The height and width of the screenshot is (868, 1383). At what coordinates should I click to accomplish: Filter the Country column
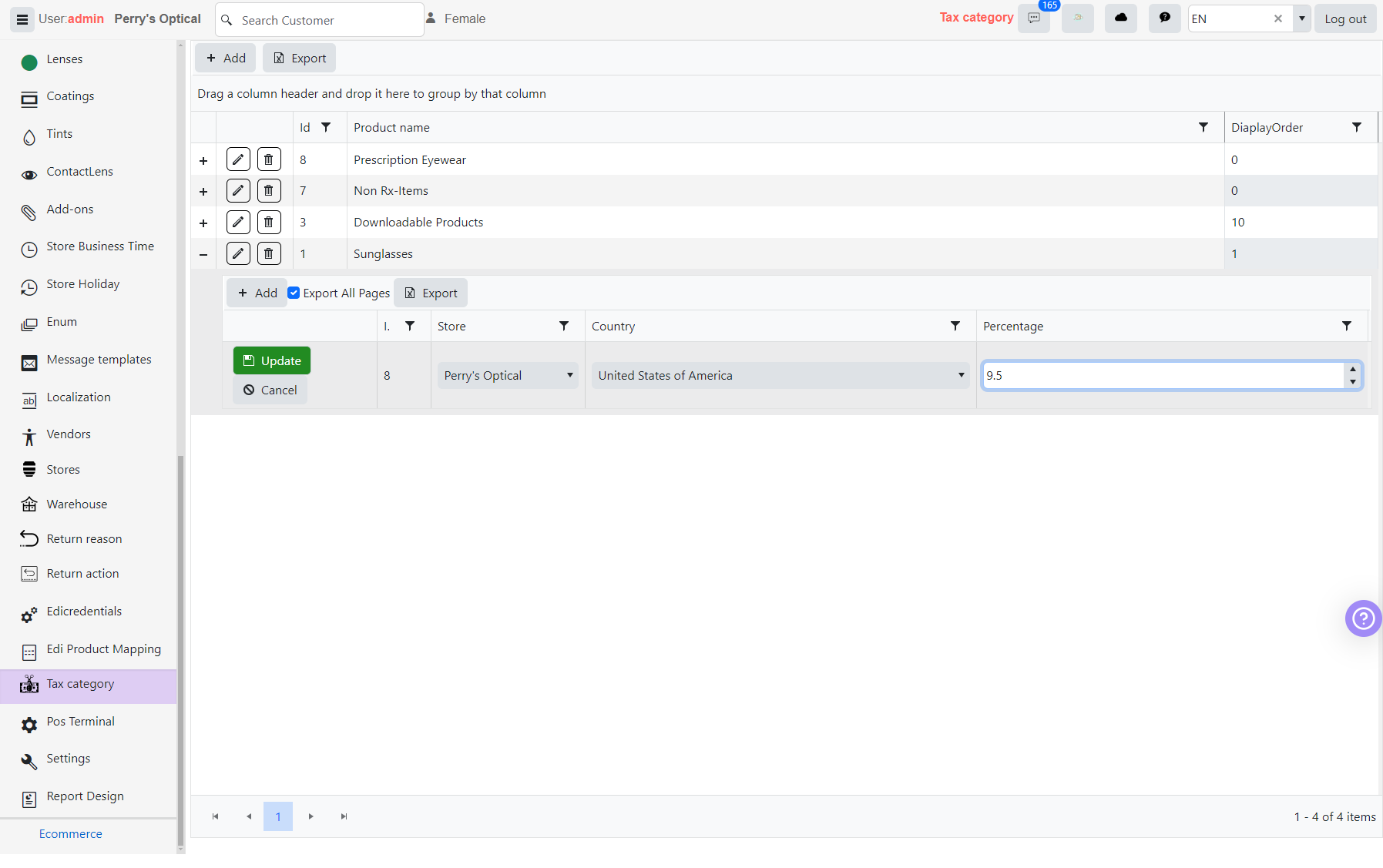[x=955, y=326]
